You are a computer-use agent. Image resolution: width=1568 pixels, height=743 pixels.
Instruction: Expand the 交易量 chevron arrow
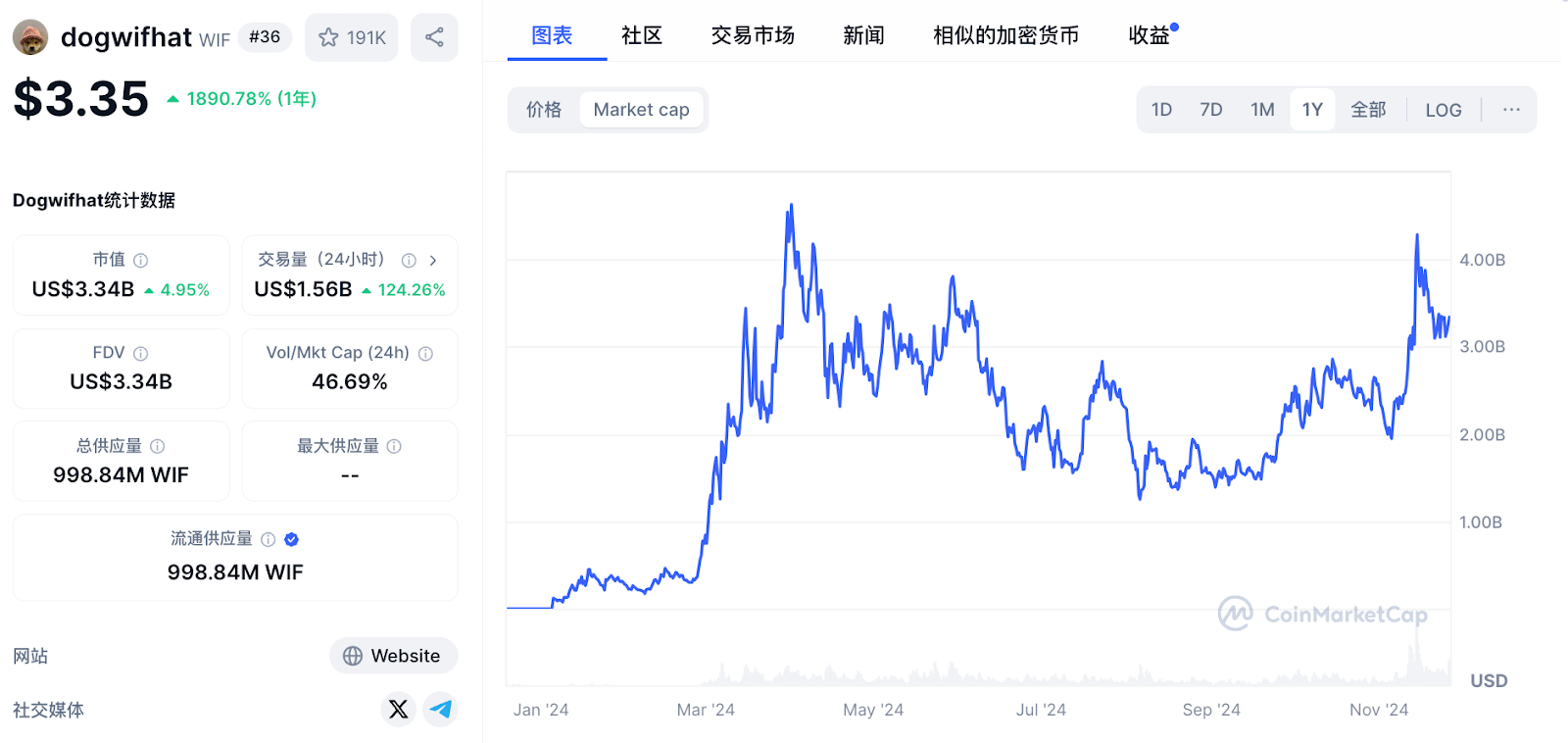point(433,261)
